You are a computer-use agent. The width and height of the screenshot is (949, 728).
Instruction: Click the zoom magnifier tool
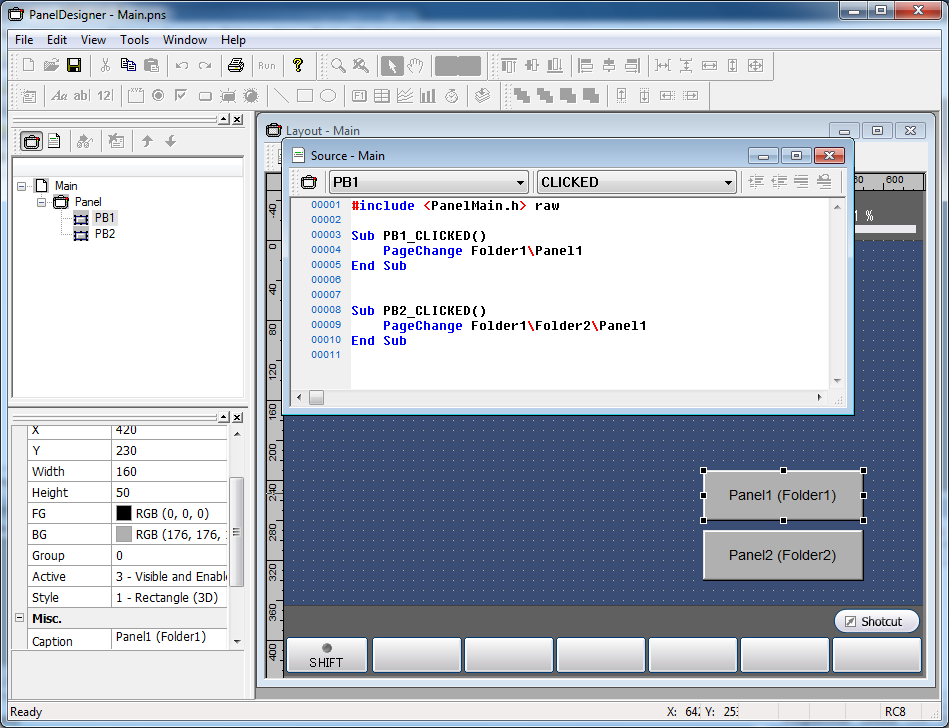338,66
